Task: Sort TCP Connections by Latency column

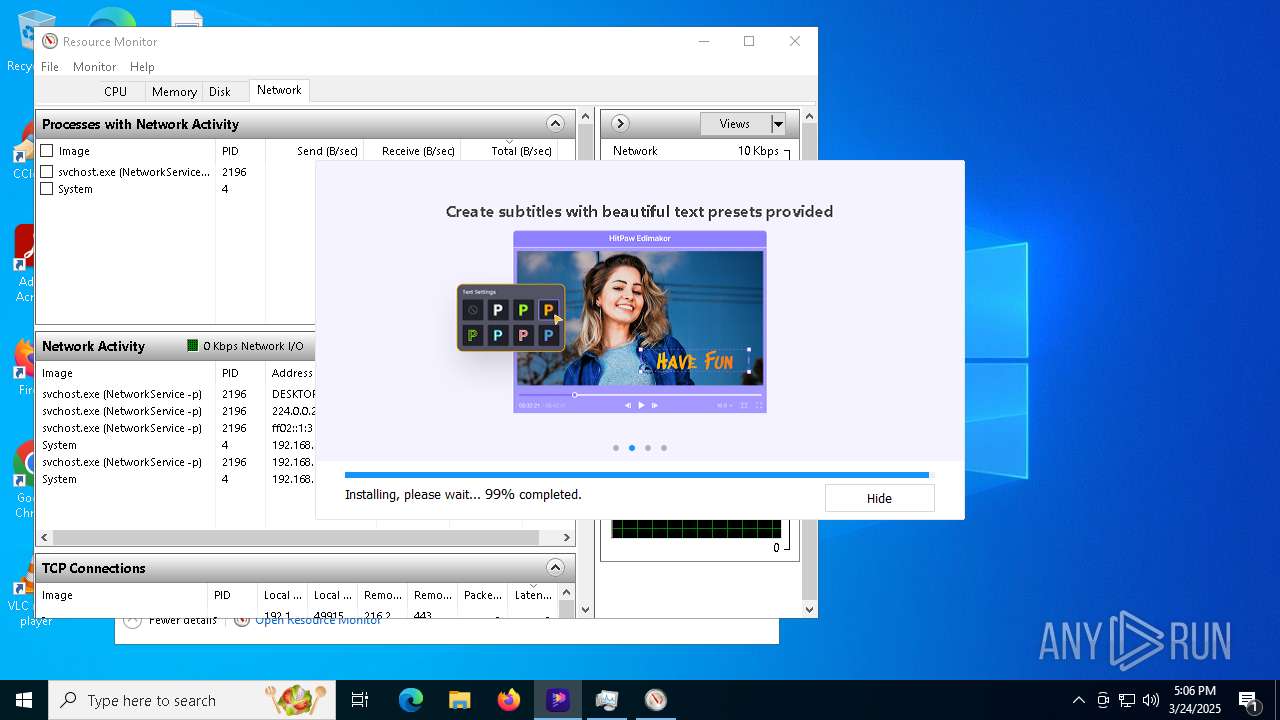Action: pos(533,595)
